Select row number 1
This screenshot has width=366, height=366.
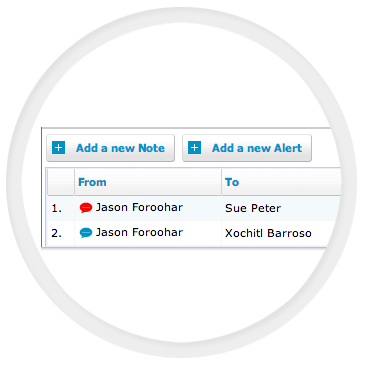click(x=57, y=209)
